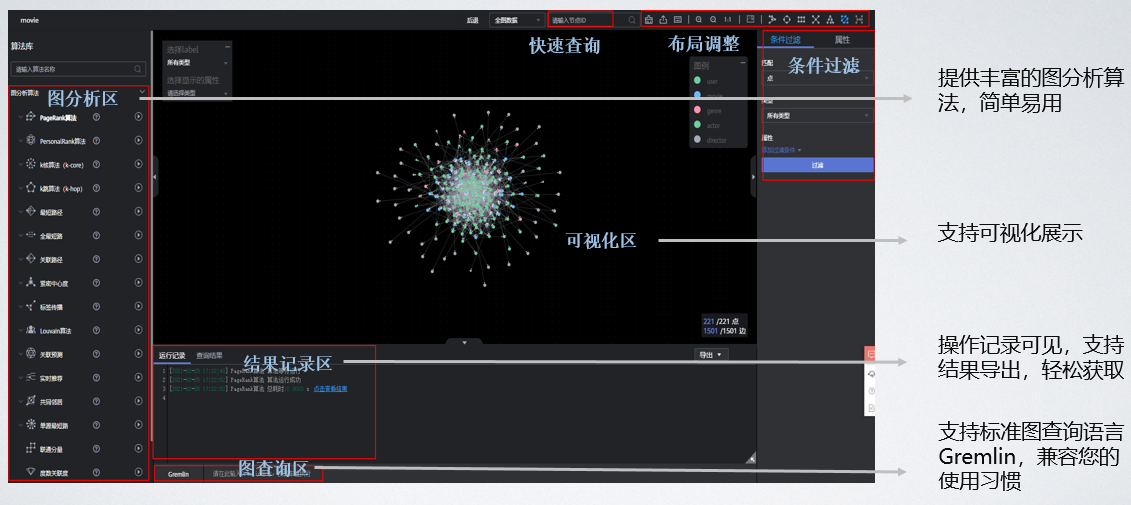Viewport: 1131px width, 505px height.
Task: Select the 全最短路 algorithm row
Action: pyautogui.click(x=79, y=235)
